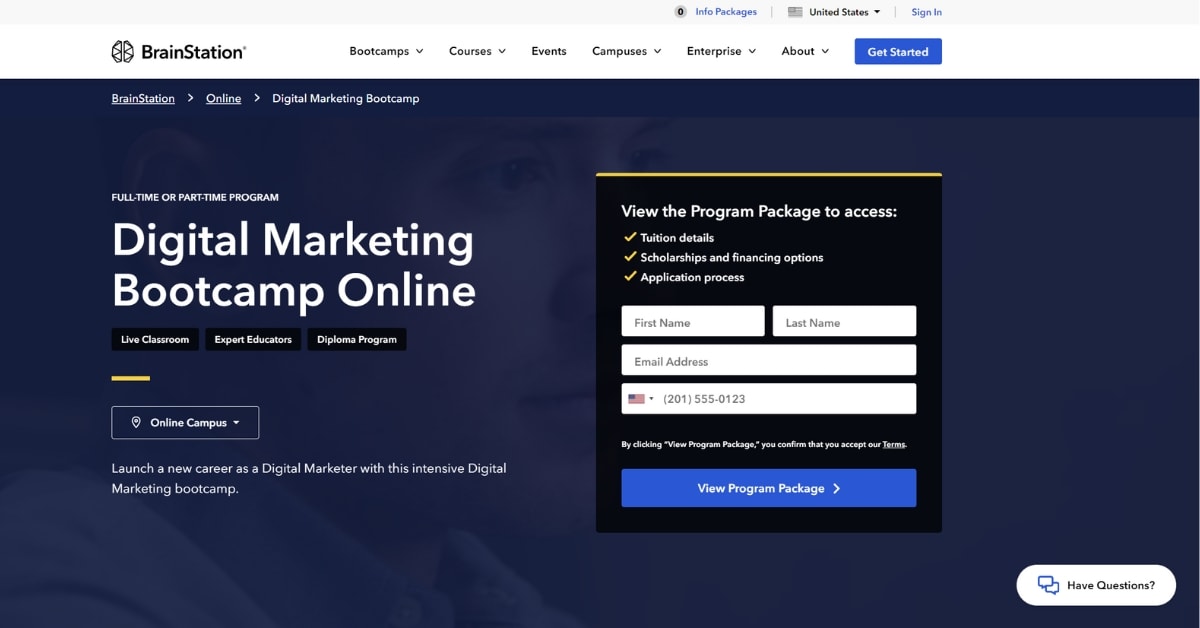Click the BrainStation brain logo icon
The image size is (1200, 628).
pyautogui.click(x=123, y=51)
